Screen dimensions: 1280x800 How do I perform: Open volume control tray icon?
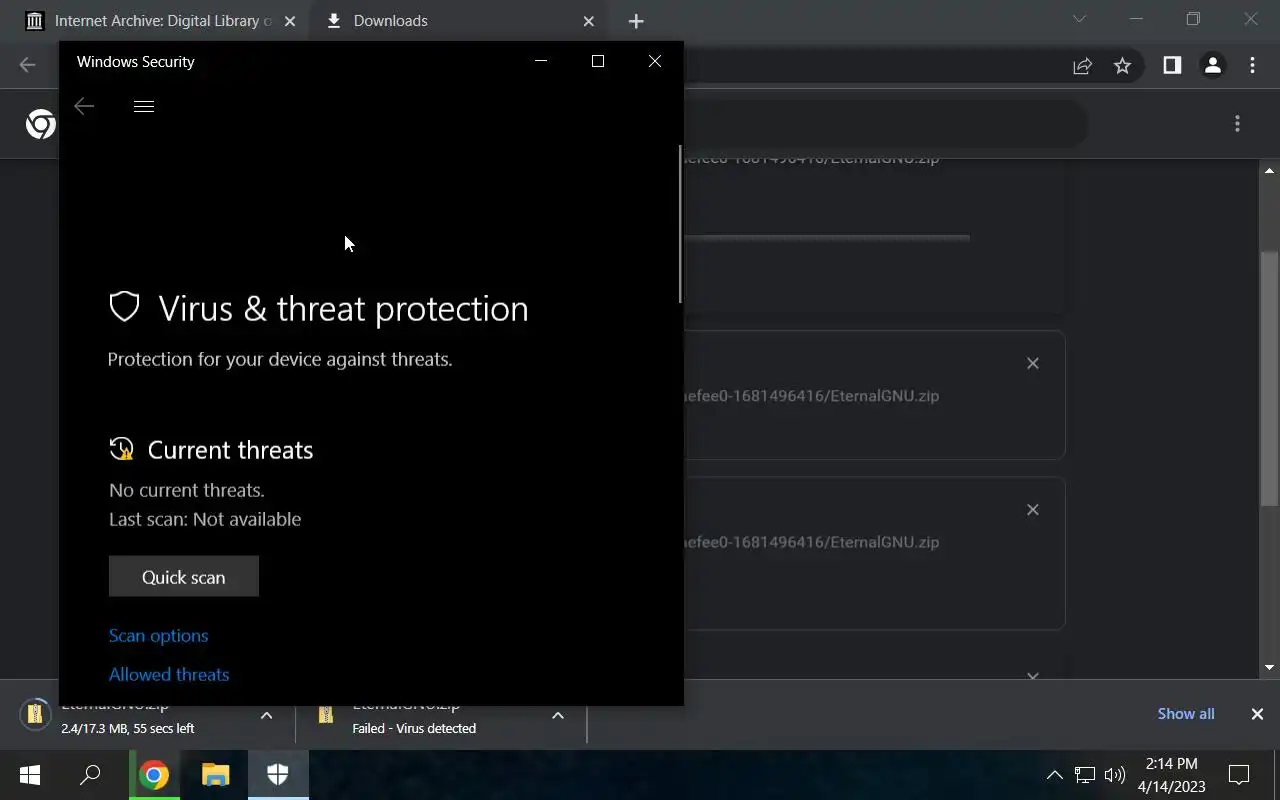(1115, 775)
